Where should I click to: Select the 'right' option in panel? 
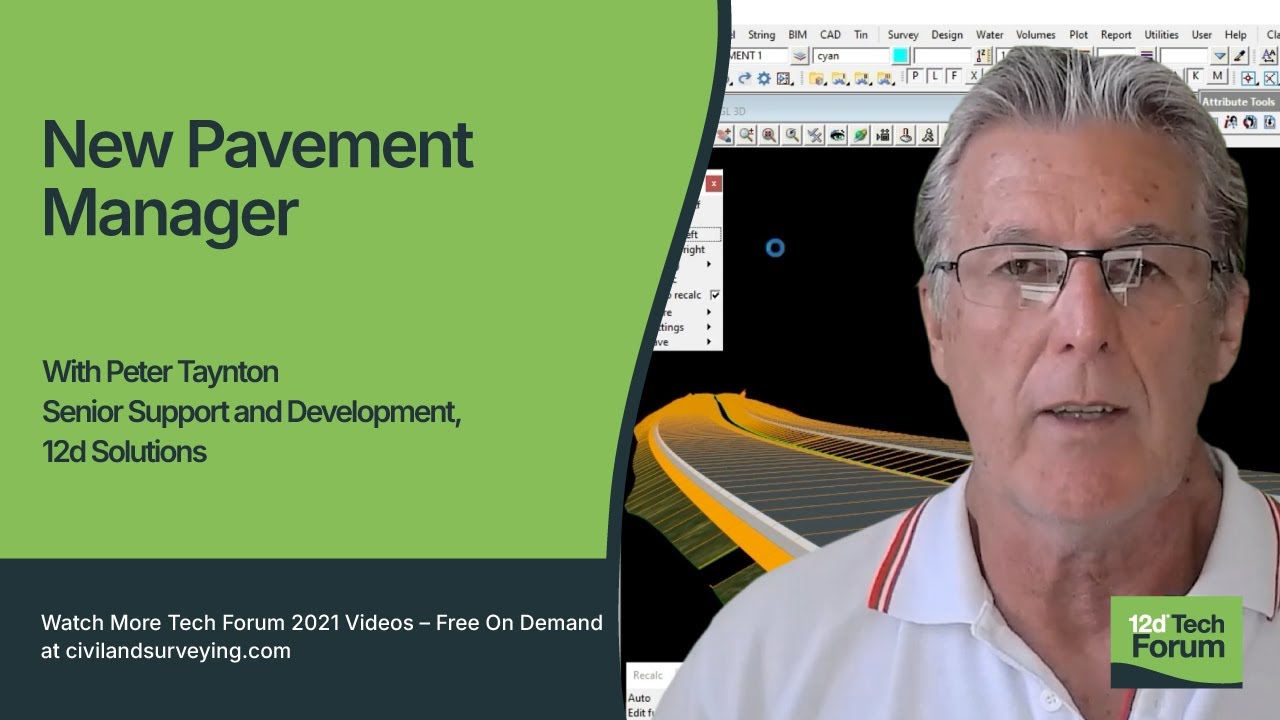tap(692, 250)
